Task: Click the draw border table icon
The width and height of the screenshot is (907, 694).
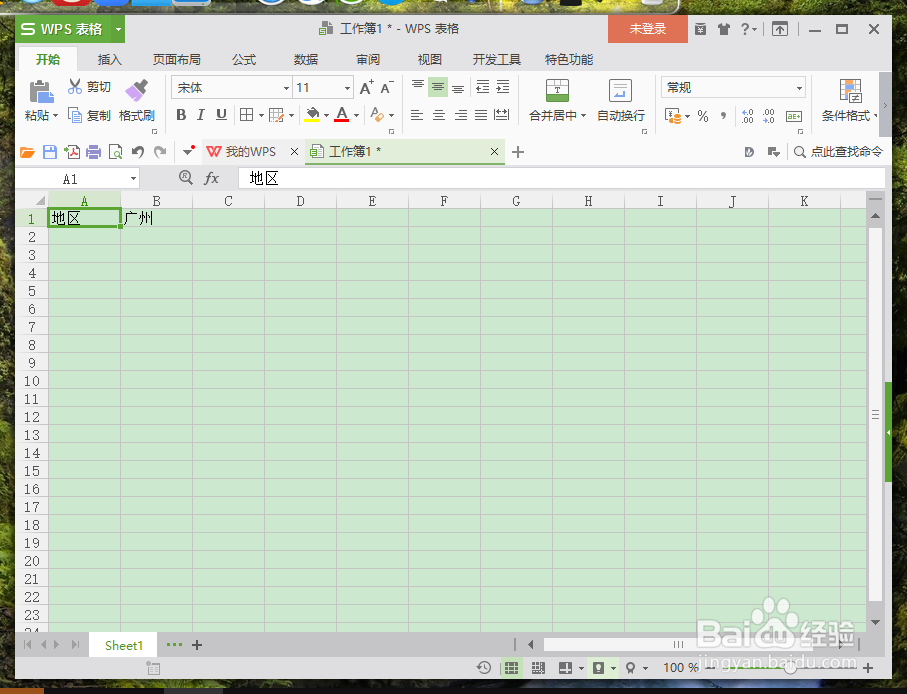Action: [x=276, y=115]
